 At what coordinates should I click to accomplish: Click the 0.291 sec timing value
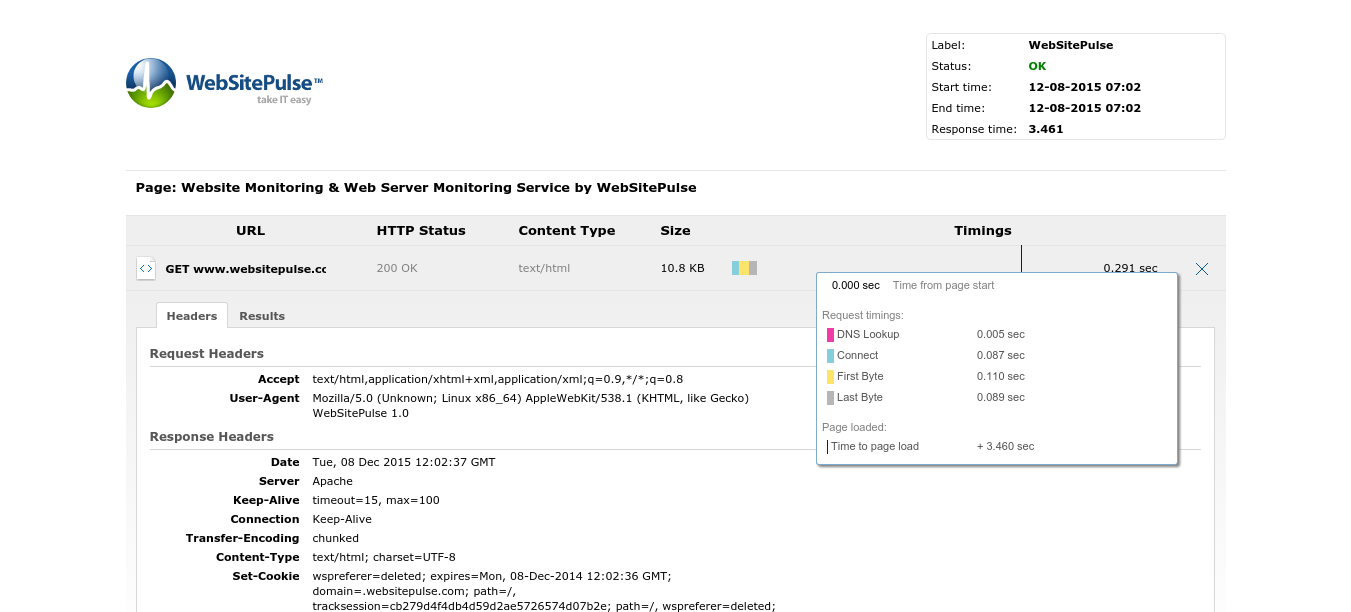[x=1130, y=268]
